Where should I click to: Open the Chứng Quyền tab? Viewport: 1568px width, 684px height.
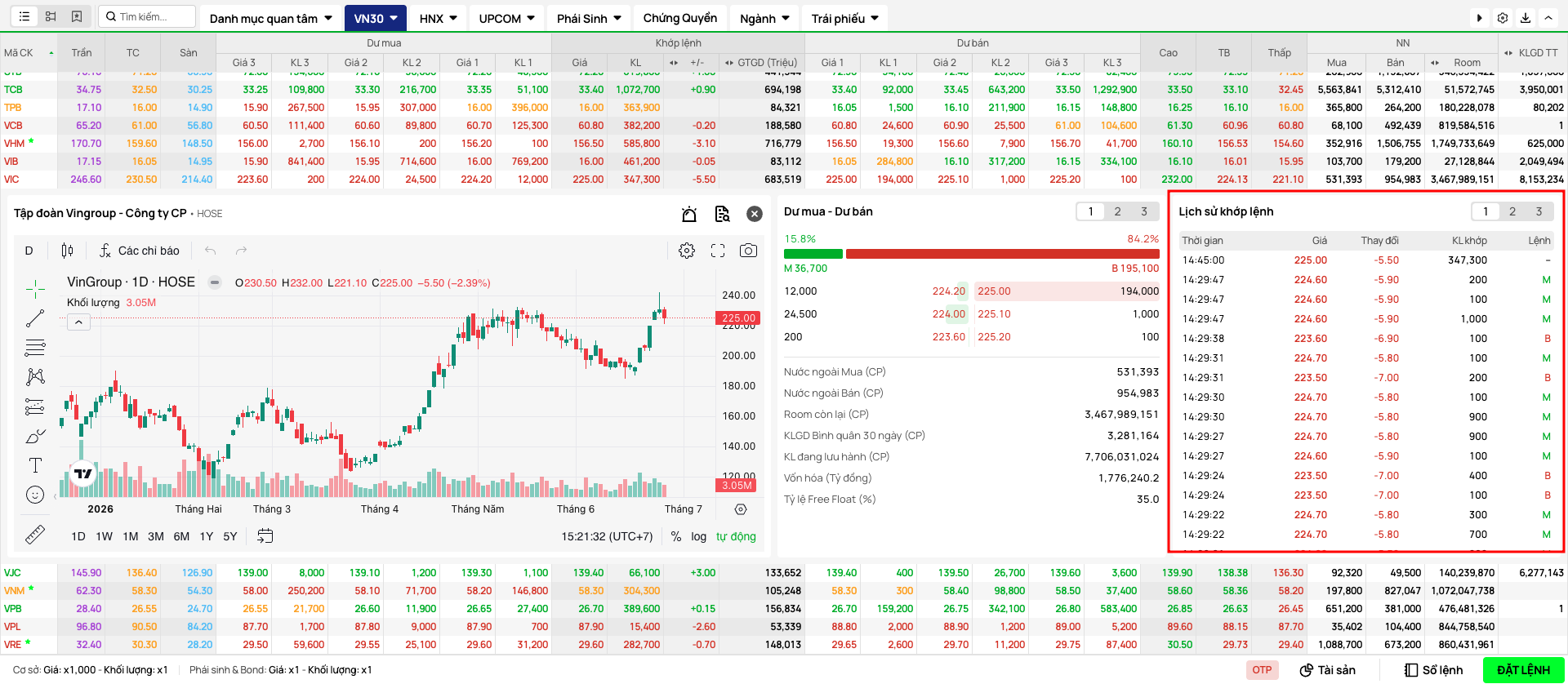tap(680, 18)
